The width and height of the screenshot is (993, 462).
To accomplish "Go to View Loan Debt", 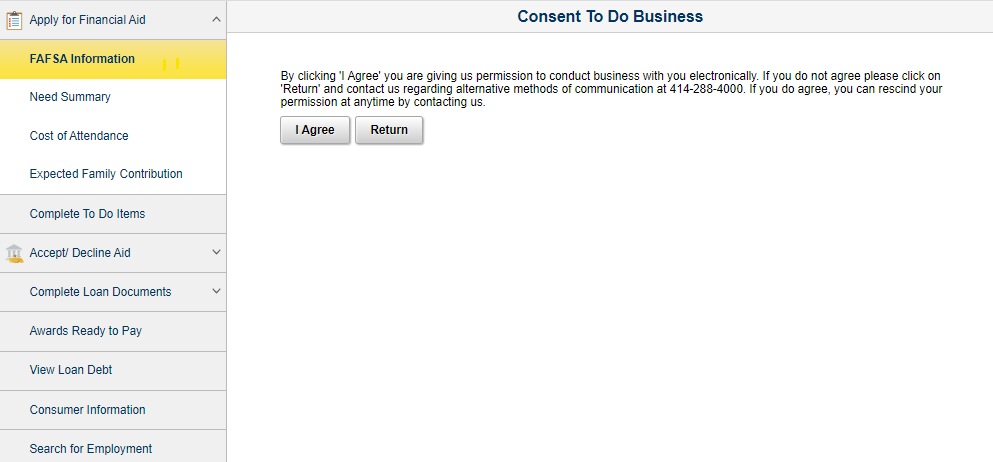I will click(x=71, y=370).
